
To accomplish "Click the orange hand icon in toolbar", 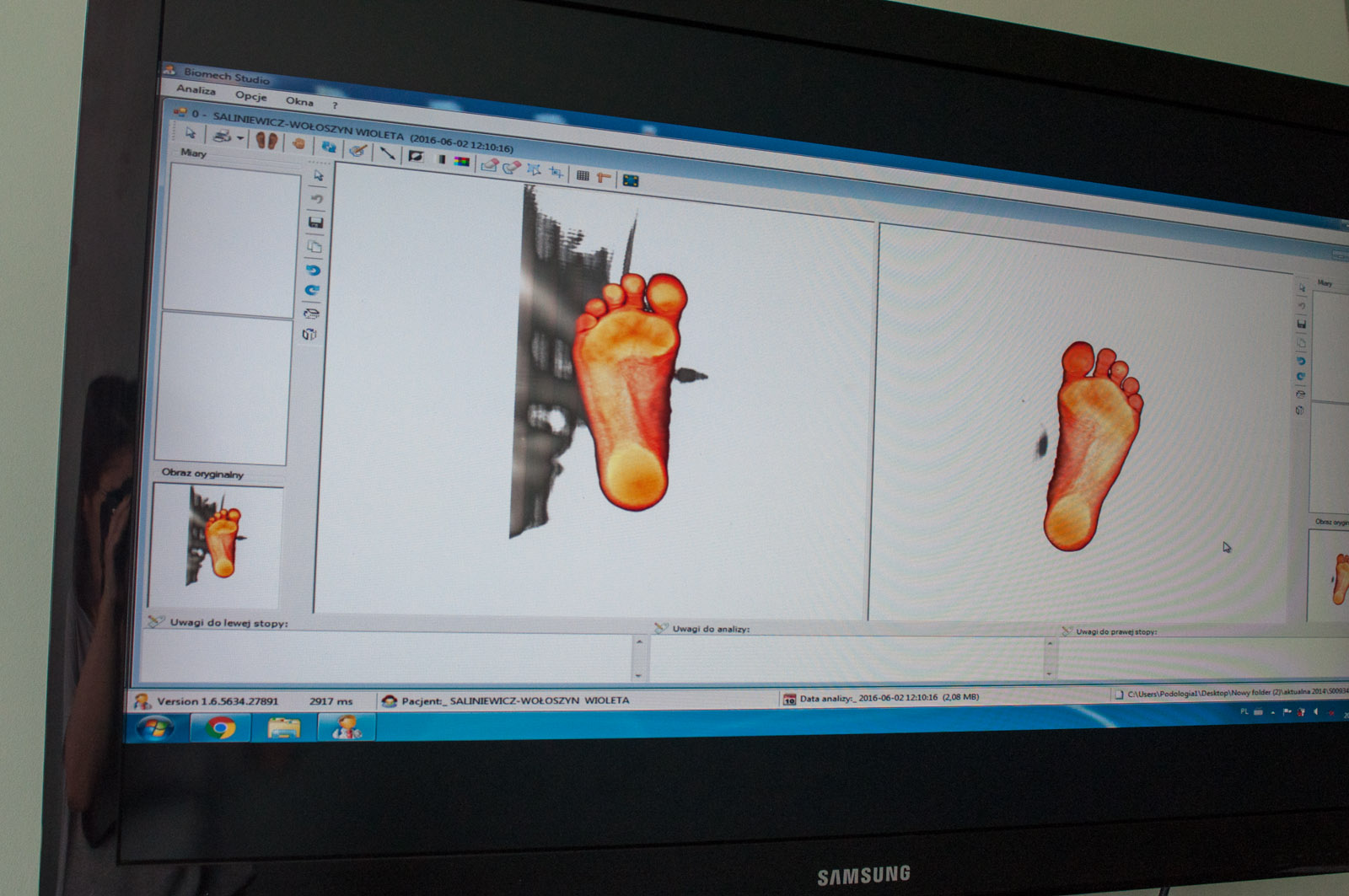I will (298, 143).
